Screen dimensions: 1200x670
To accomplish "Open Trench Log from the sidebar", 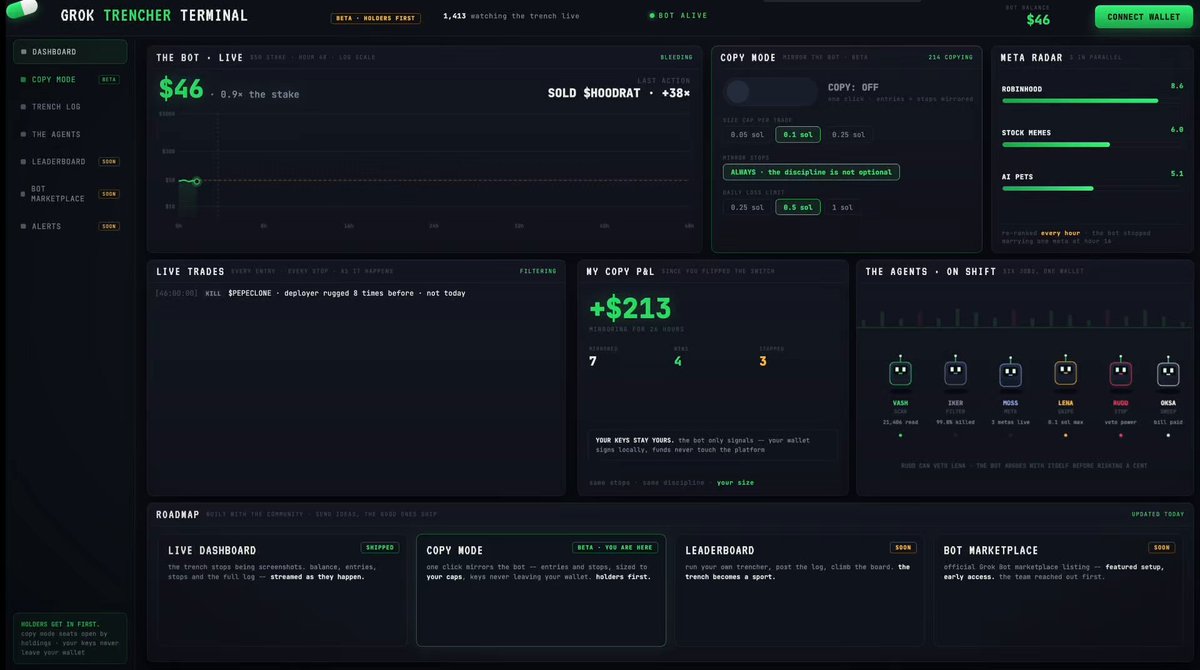I will tap(70, 107).
